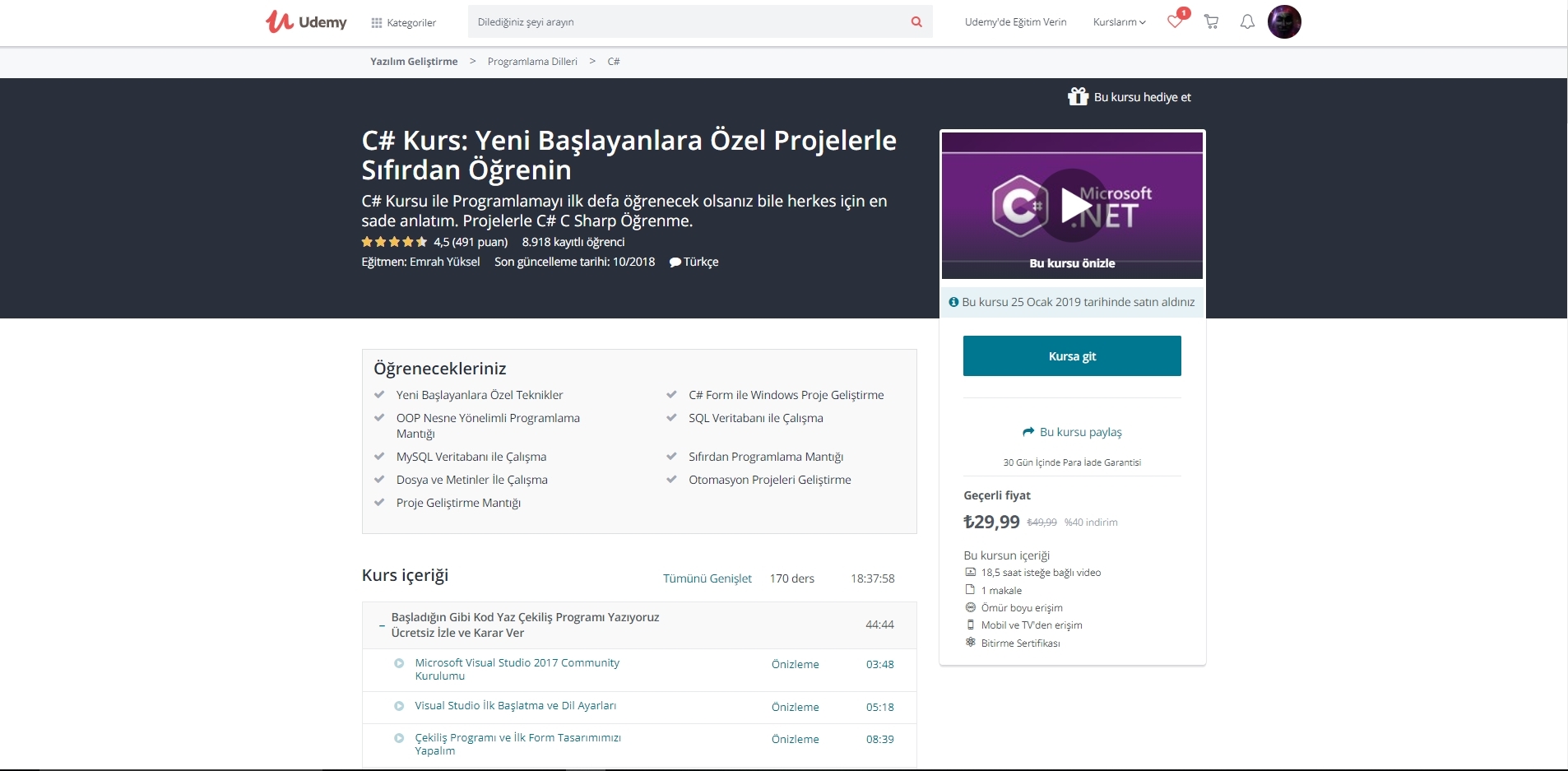Click play icon for İlk Başlatma lecture

point(399,706)
